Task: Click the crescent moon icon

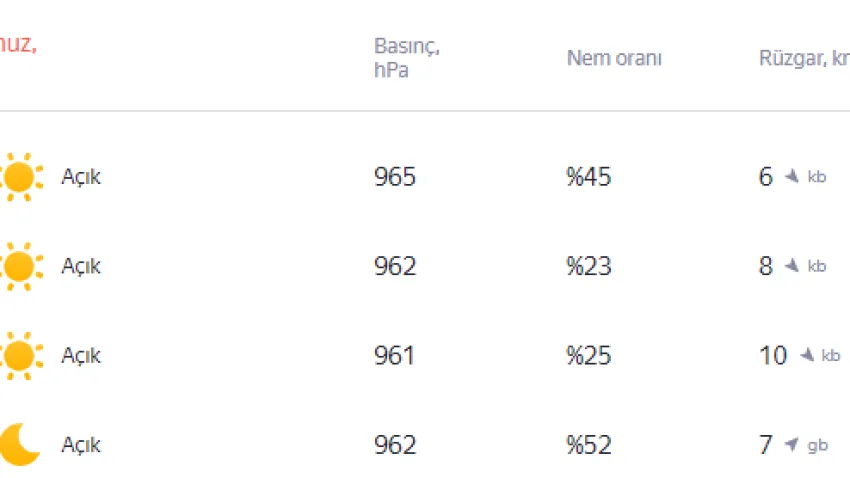Action: [x=19, y=444]
